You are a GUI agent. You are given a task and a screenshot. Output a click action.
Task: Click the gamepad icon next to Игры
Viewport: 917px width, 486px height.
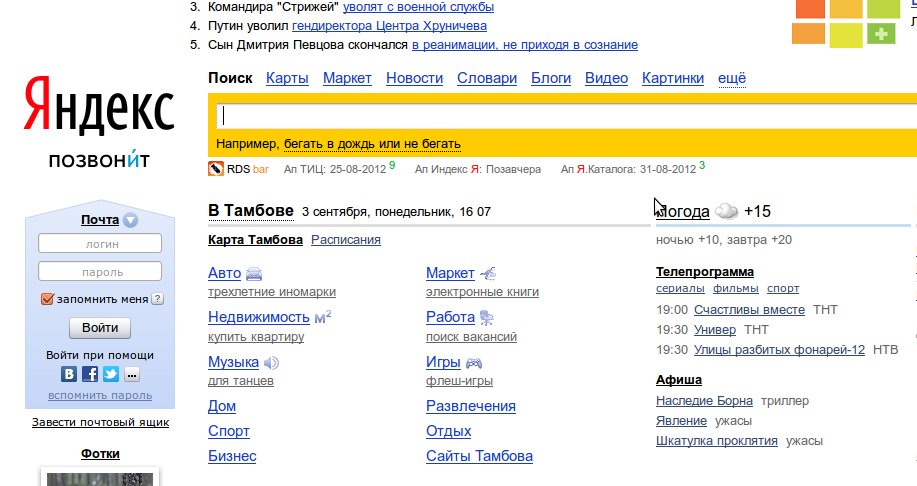tap(474, 363)
